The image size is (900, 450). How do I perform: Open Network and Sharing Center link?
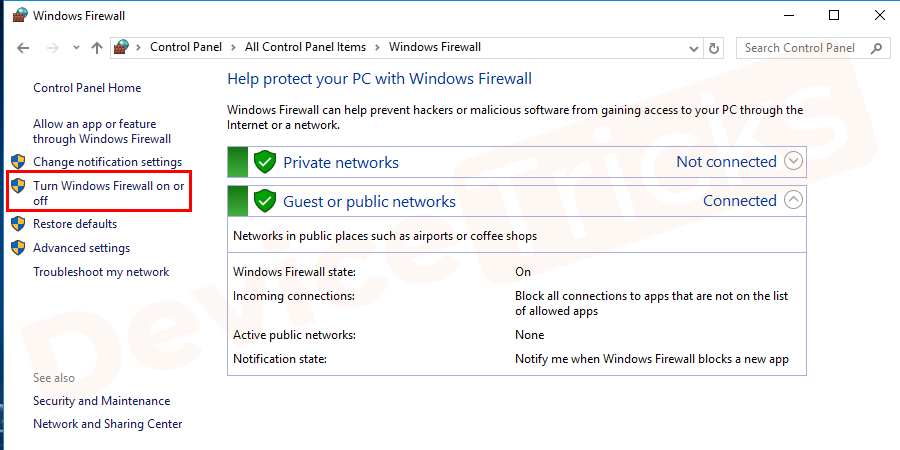tap(108, 424)
